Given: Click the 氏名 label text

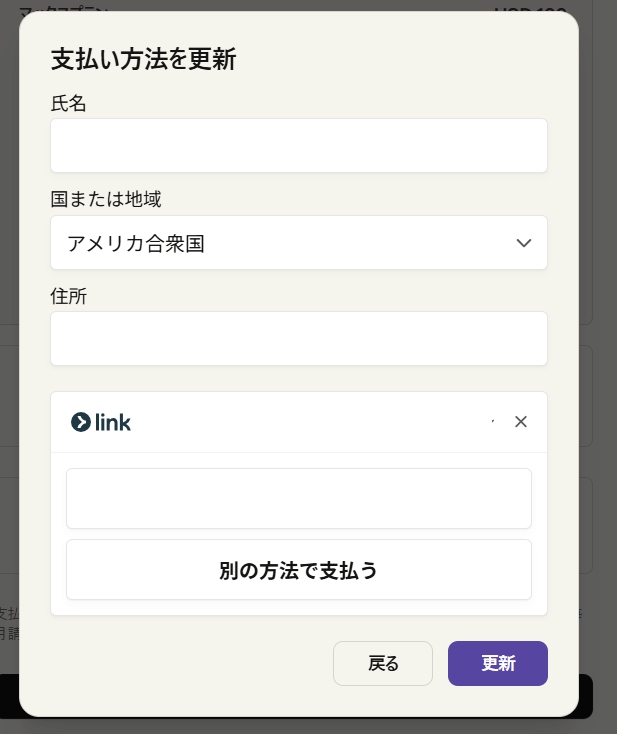Looking at the screenshot, I should coord(68,103).
